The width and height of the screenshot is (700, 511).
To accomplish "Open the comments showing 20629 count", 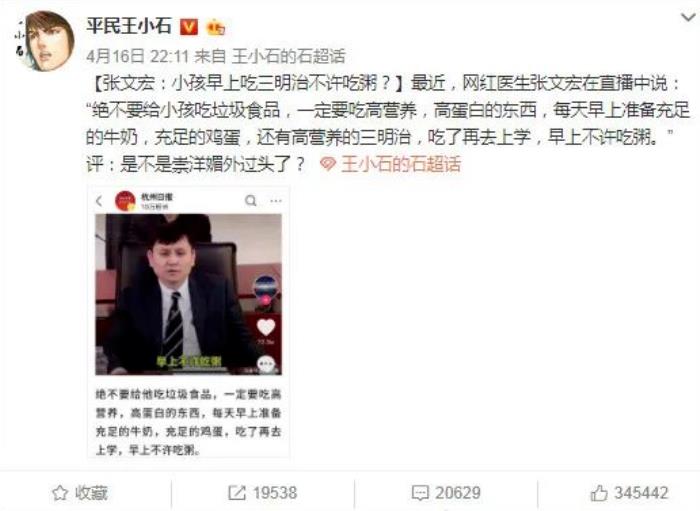I will coord(446,493).
